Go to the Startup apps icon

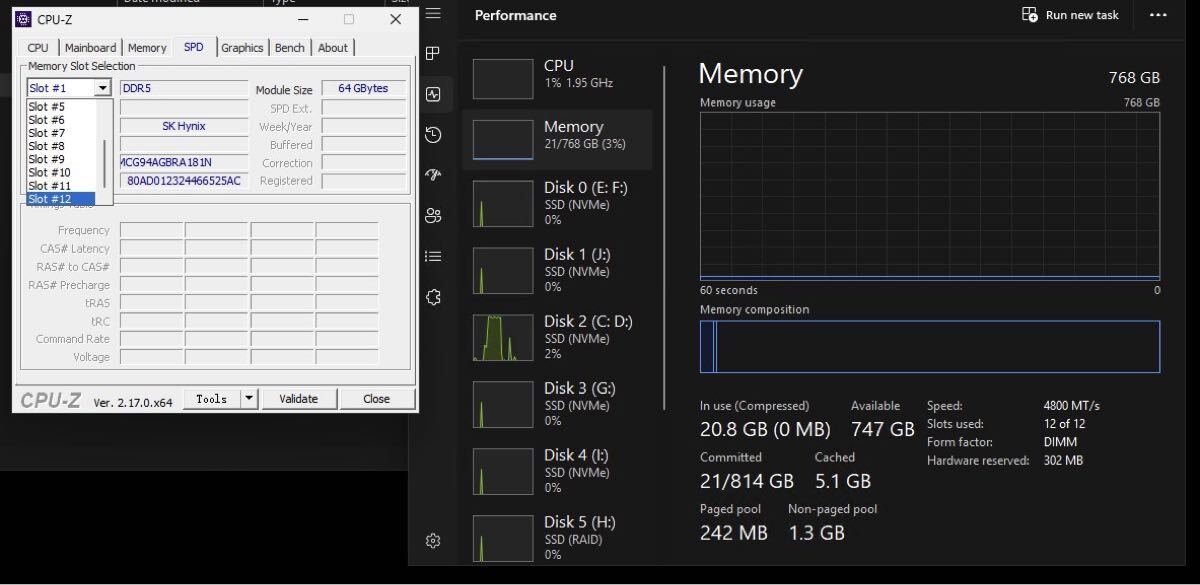433,175
